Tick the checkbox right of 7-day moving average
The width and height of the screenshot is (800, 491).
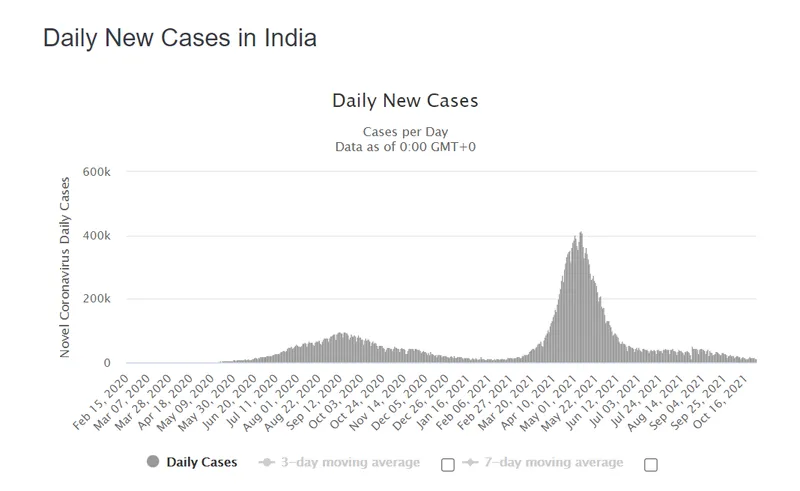tap(651, 464)
